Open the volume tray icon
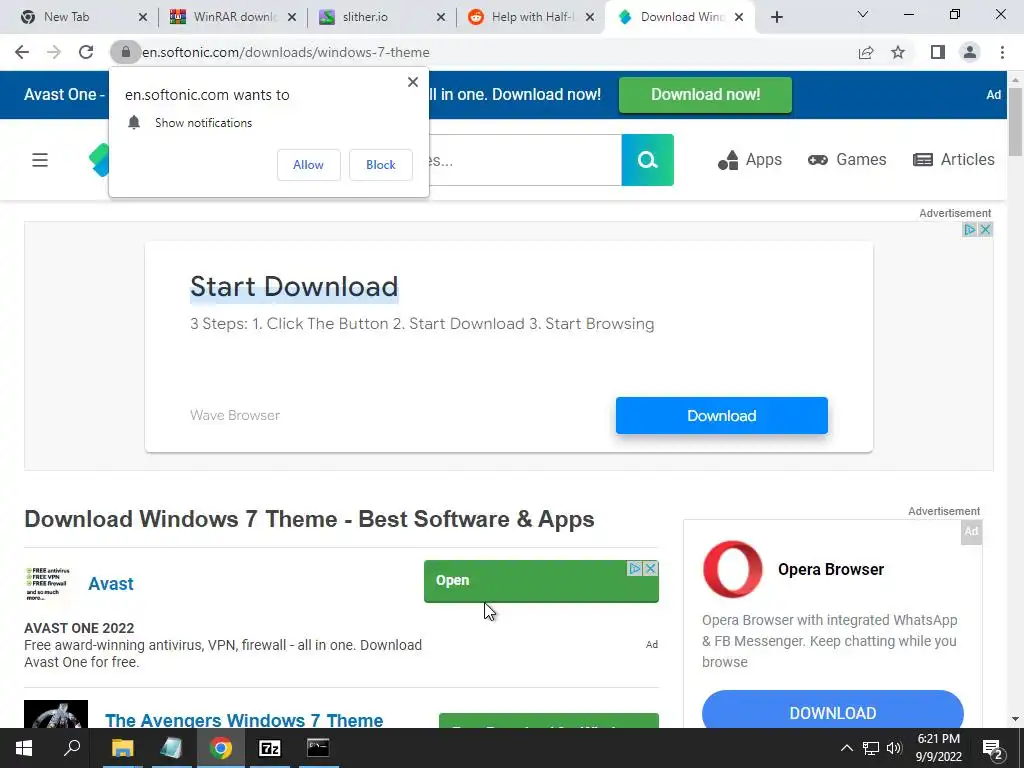The height and width of the screenshot is (768, 1024). point(894,748)
